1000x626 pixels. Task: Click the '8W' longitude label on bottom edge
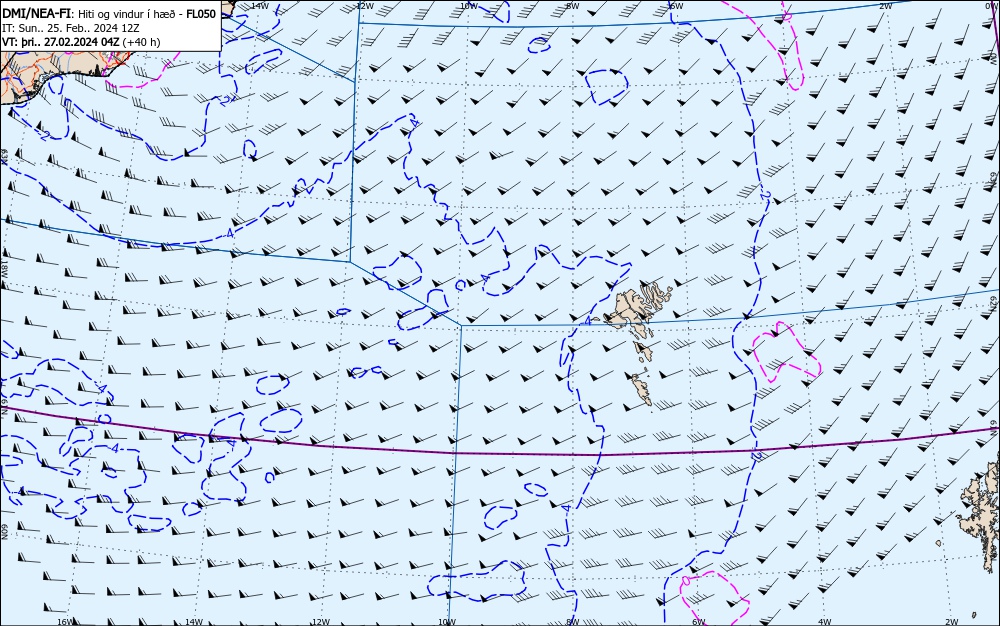(x=573, y=622)
